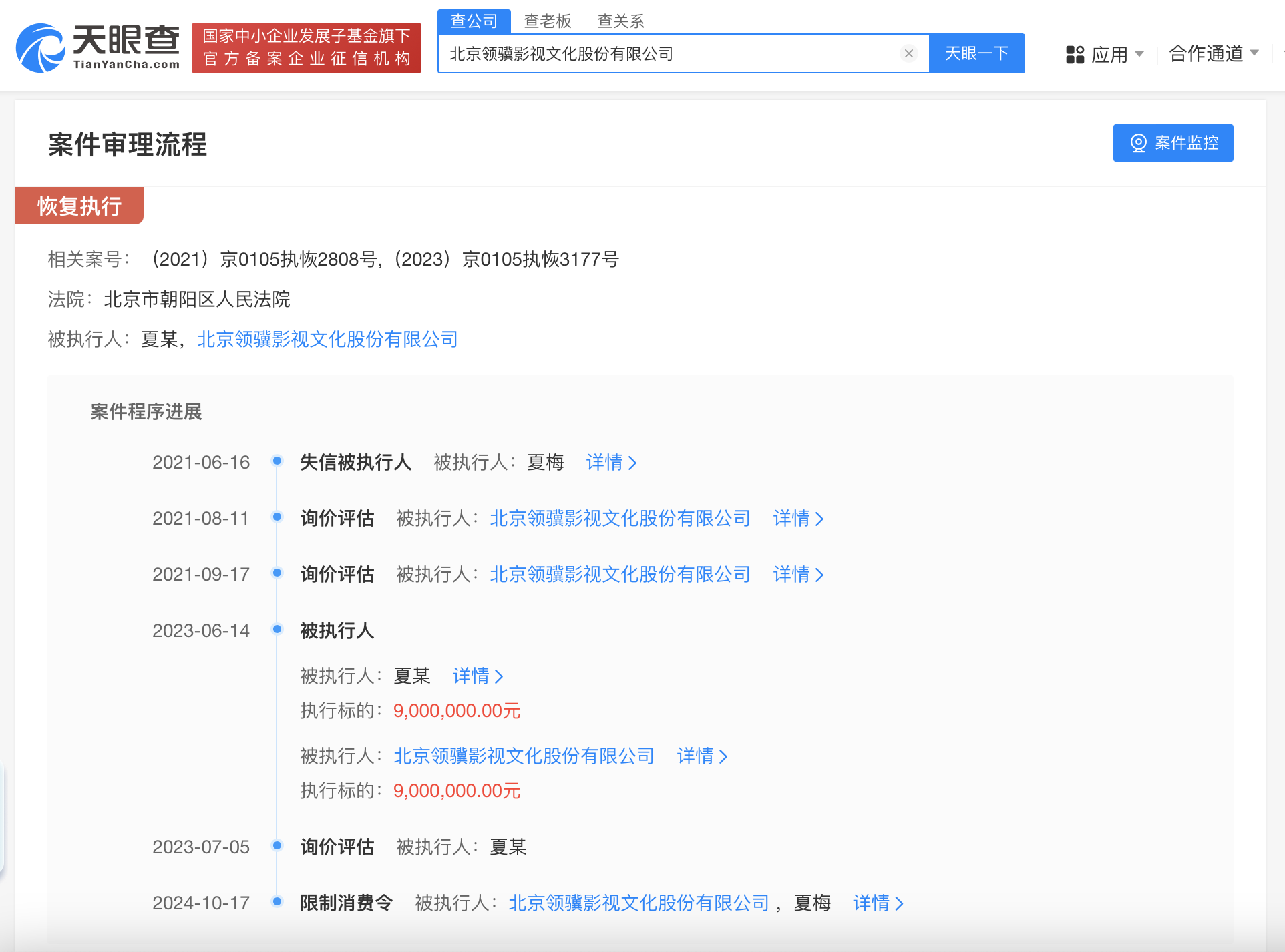
Task: Select the 恢复执行 case tag
Action: (79, 206)
